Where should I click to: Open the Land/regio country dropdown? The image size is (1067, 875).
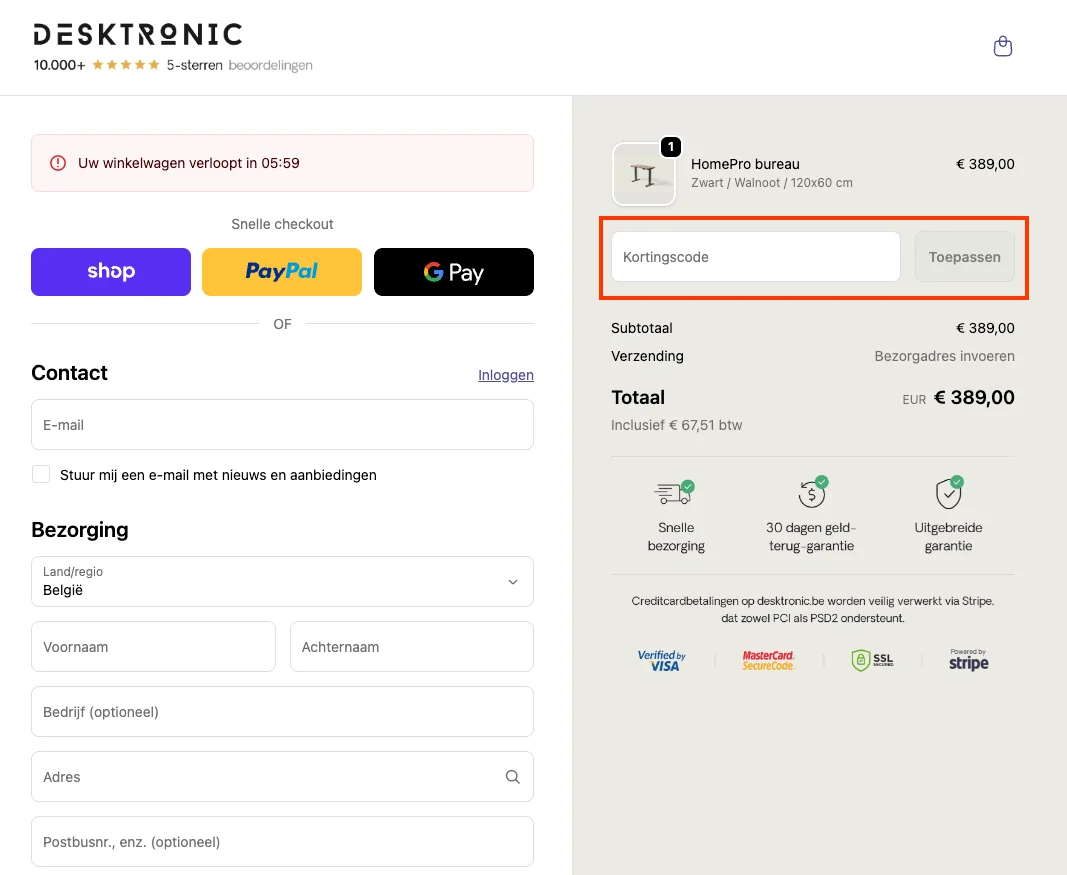coord(282,582)
